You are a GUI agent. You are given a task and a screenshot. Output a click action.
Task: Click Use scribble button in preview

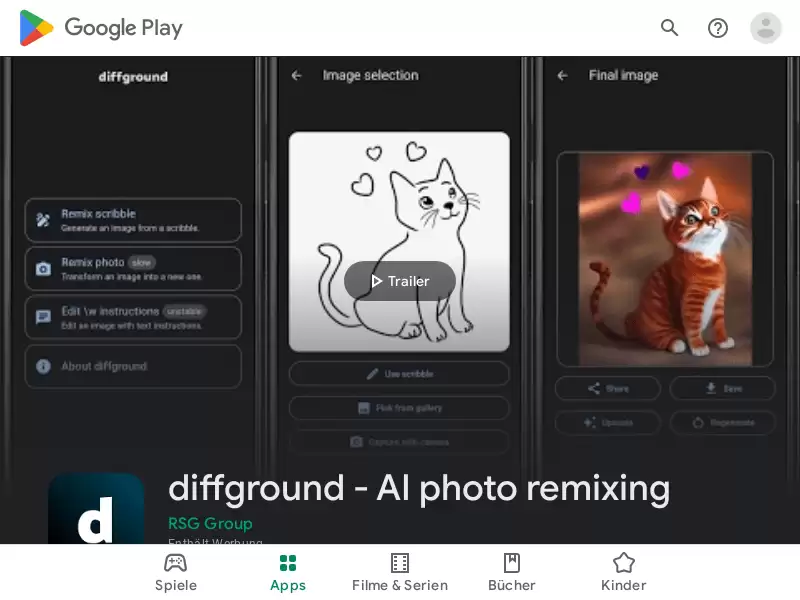[x=399, y=373]
